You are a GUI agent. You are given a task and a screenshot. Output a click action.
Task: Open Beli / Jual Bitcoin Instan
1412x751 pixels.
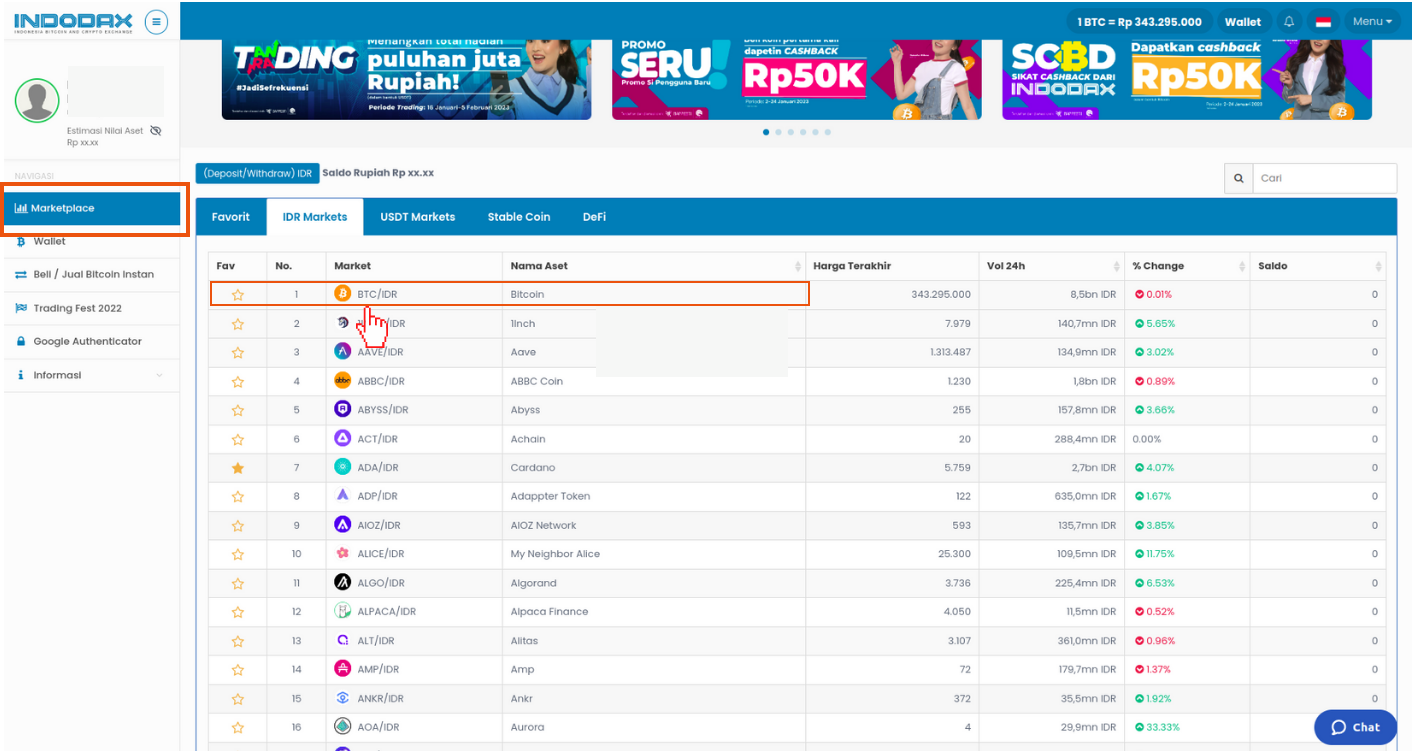92,274
